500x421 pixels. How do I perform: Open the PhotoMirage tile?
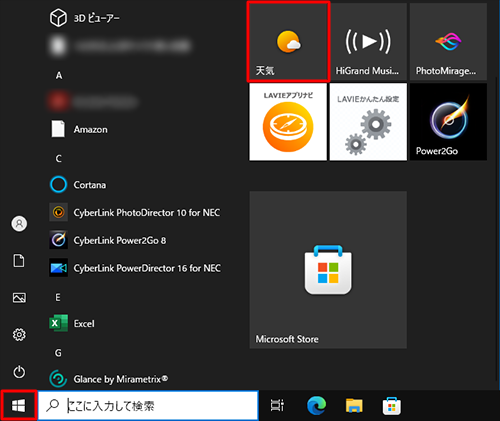coord(448,42)
